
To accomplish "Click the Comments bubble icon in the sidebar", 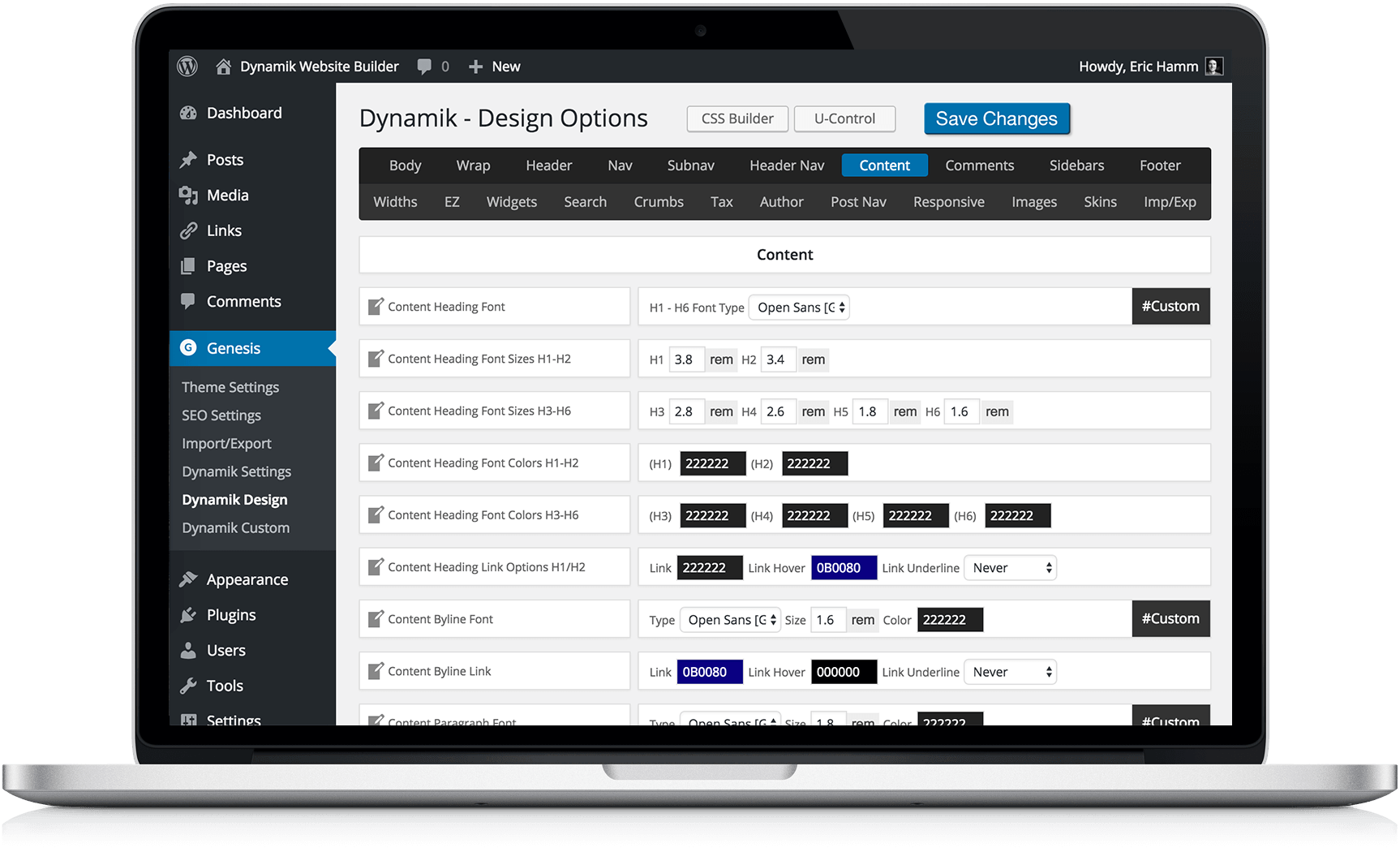I will point(188,301).
